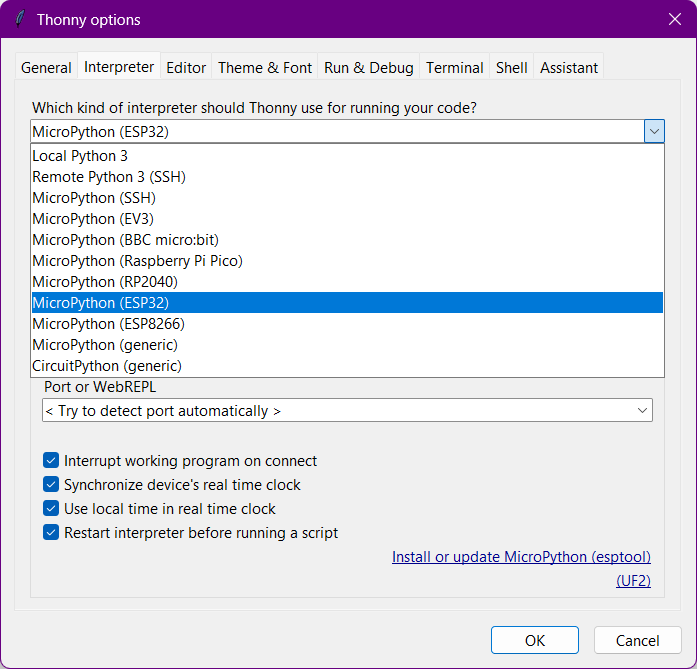Choose MicroPython (Raspberry Pi Pico)

[347, 261]
